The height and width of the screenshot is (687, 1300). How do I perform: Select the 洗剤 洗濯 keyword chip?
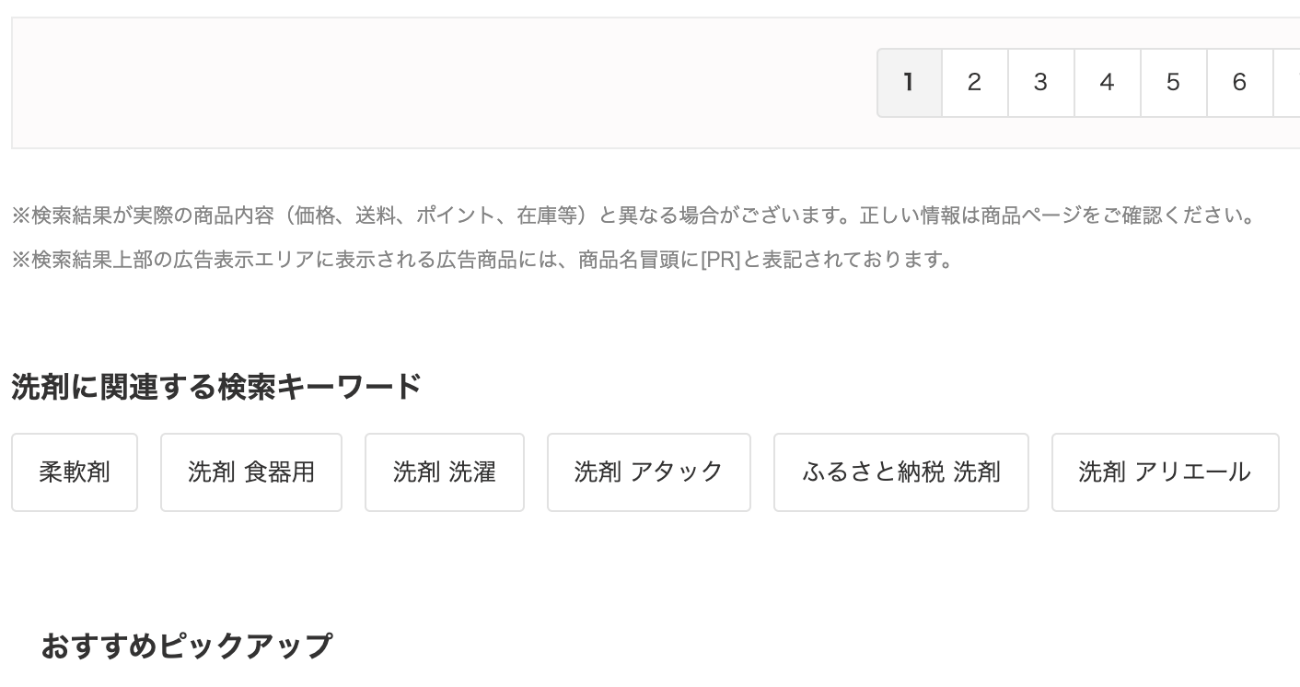[x=444, y=473]
